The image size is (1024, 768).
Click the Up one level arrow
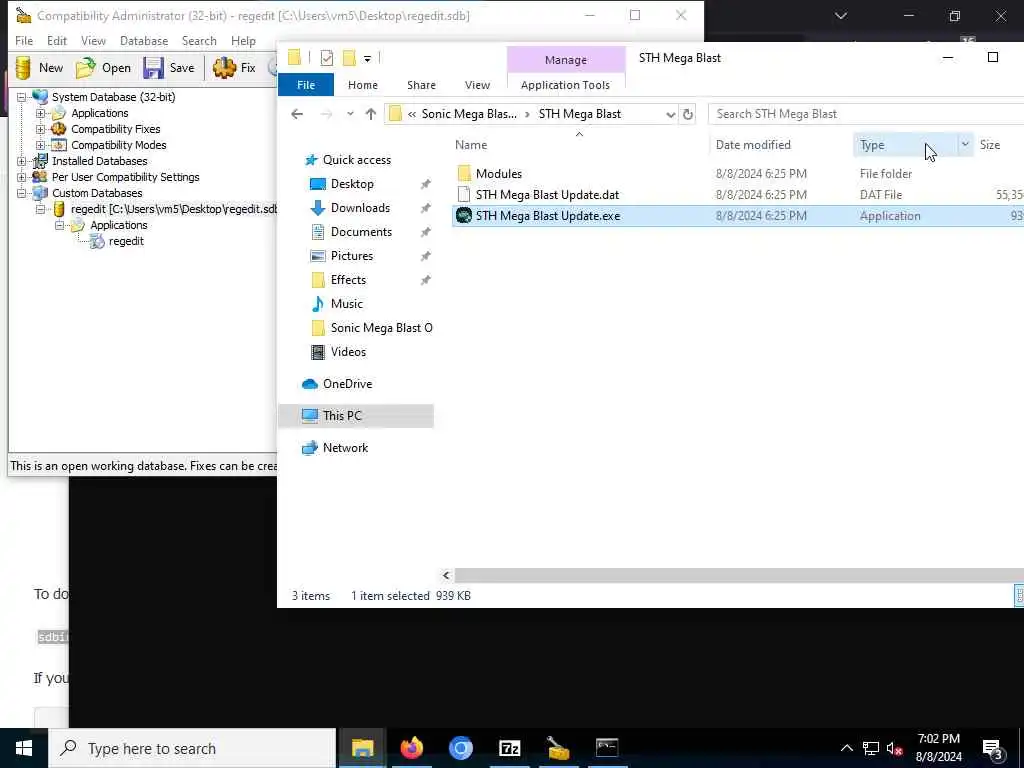pos(370,114)
